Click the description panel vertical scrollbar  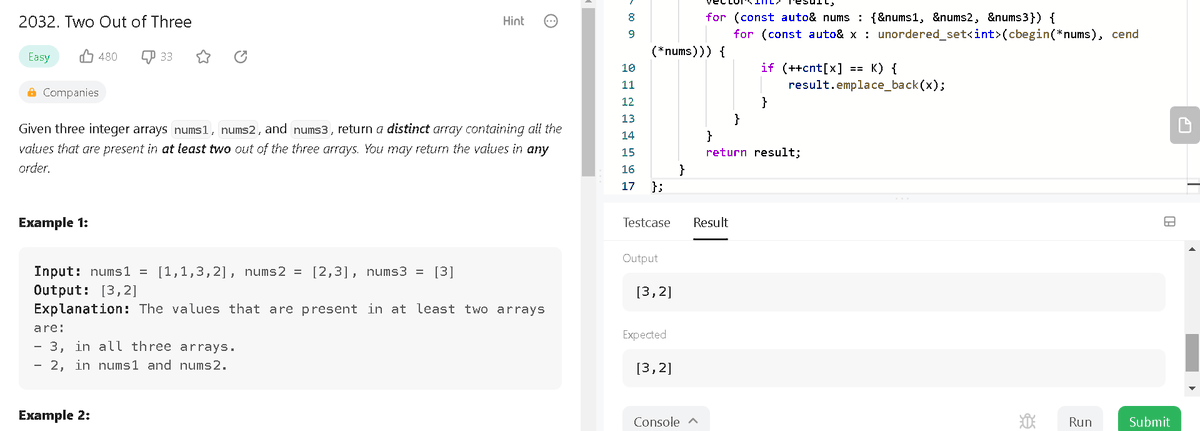pyautogui.click(x=587, y=90)
